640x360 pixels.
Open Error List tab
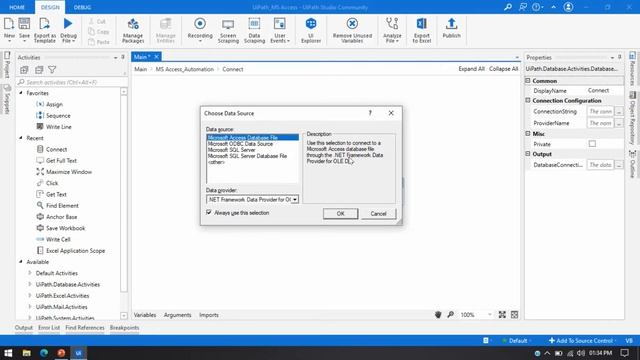49,328
